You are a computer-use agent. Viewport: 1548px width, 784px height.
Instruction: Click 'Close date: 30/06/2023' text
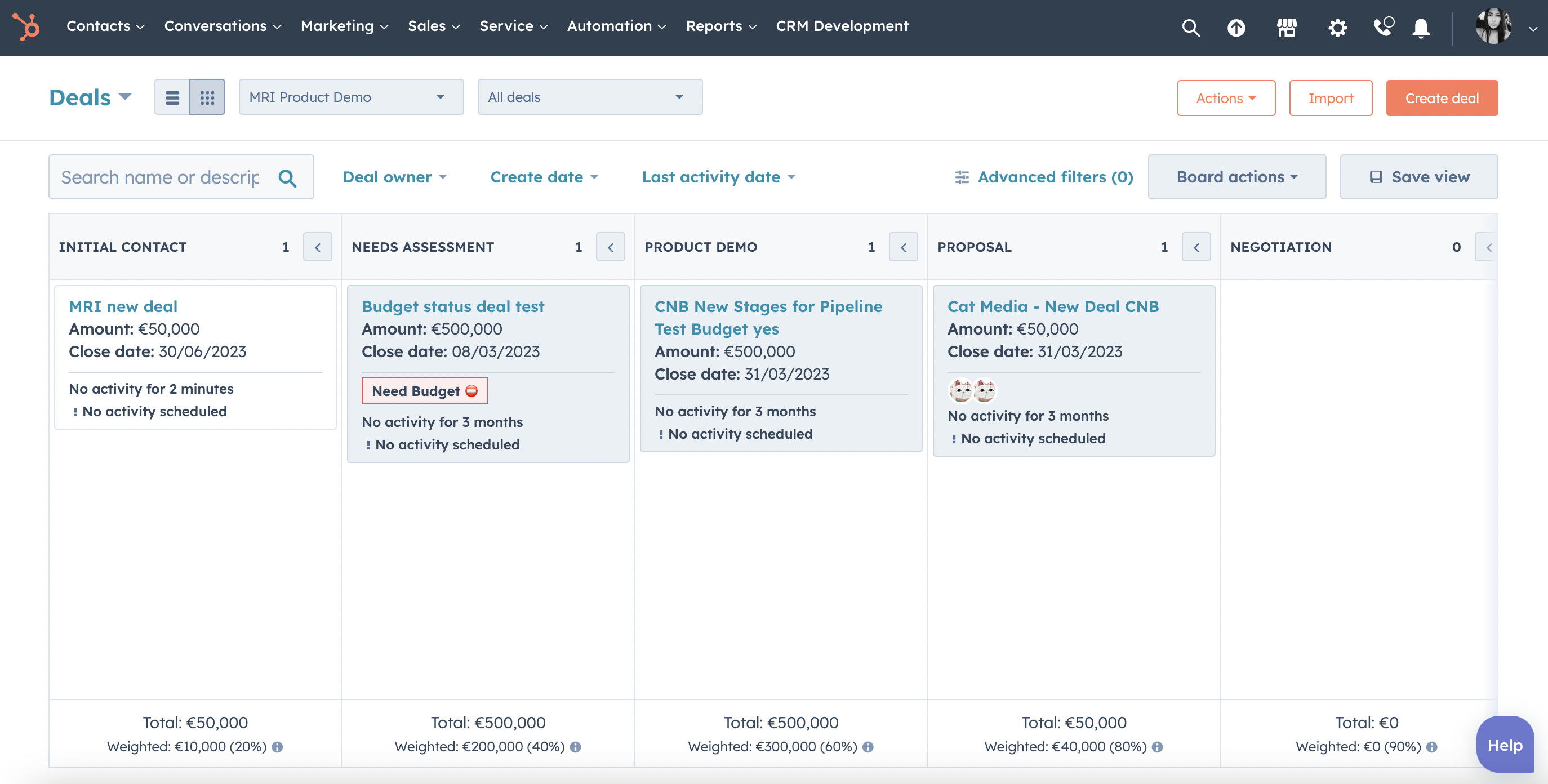tap(157, 351)
